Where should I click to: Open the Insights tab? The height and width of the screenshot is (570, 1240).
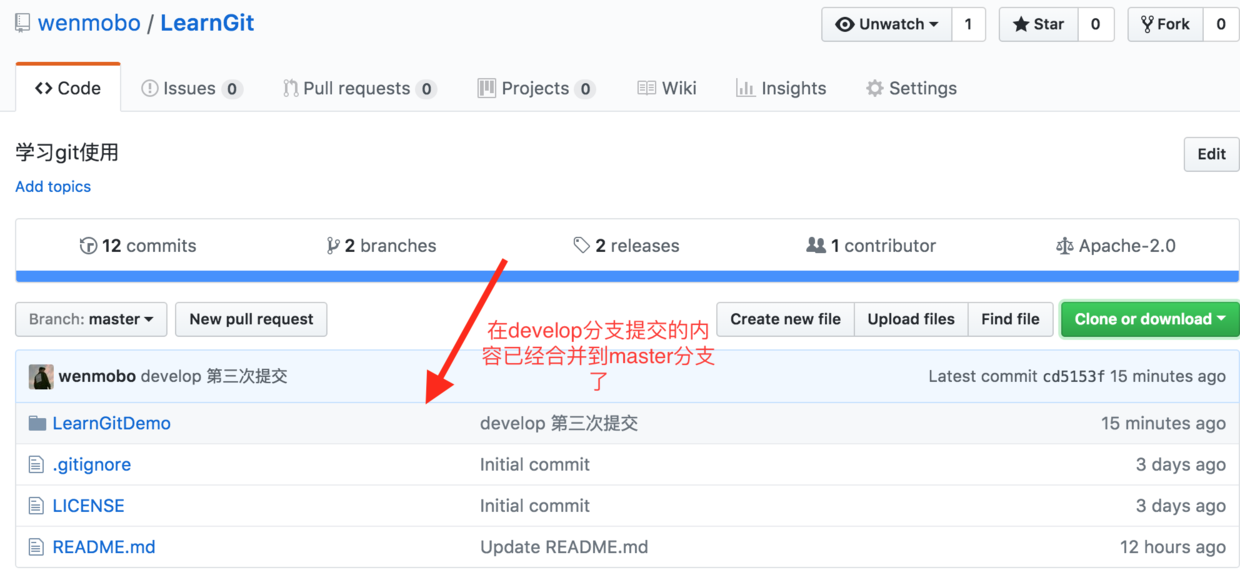click(781, 88)
